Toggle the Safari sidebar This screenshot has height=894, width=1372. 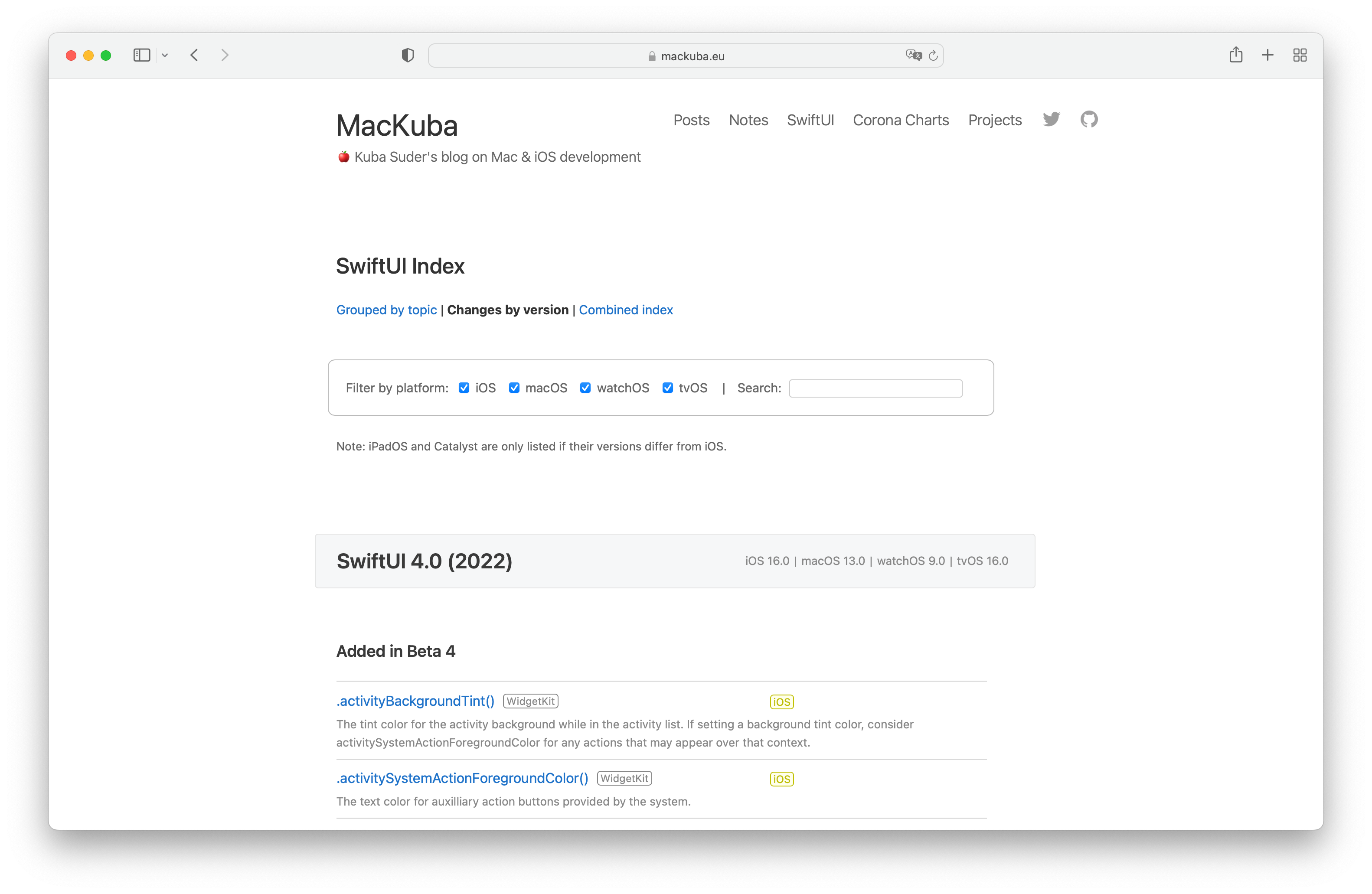click(141, 55)
